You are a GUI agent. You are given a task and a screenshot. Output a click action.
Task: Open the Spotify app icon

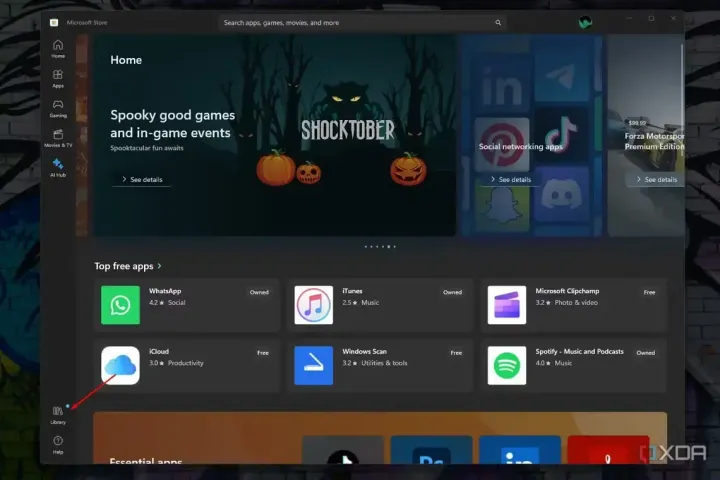pos(507,365)
